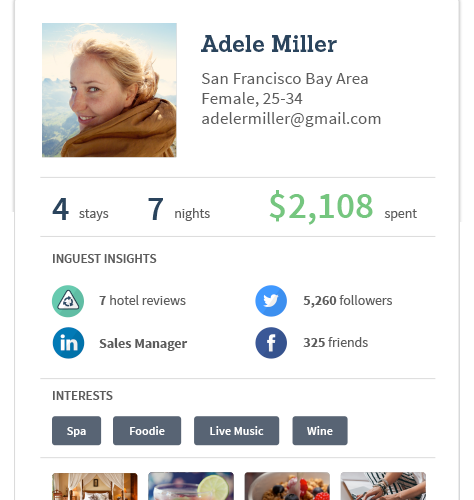Click the Adele Miller name heading
This screenshot has height=500, width=474.
(x=269, y=44)
